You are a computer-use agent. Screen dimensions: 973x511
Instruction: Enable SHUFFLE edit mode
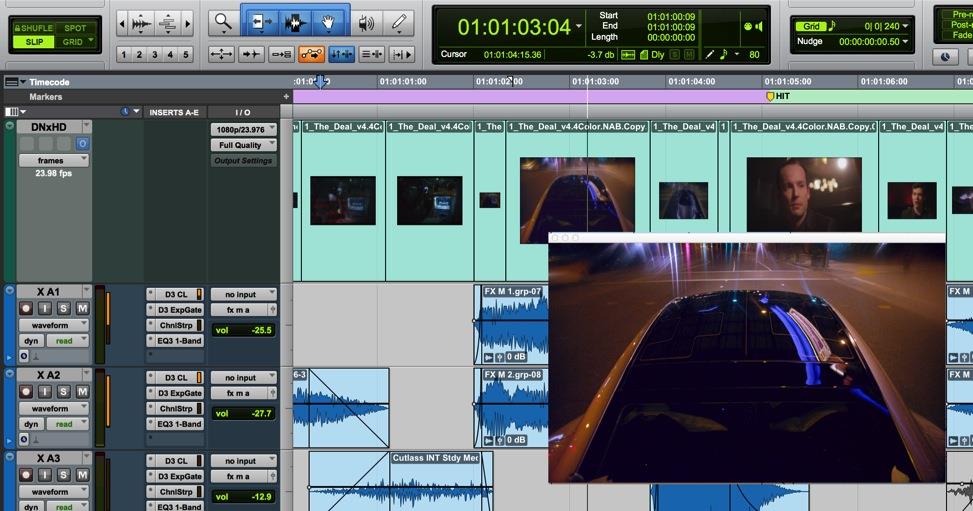coord(34,28)
